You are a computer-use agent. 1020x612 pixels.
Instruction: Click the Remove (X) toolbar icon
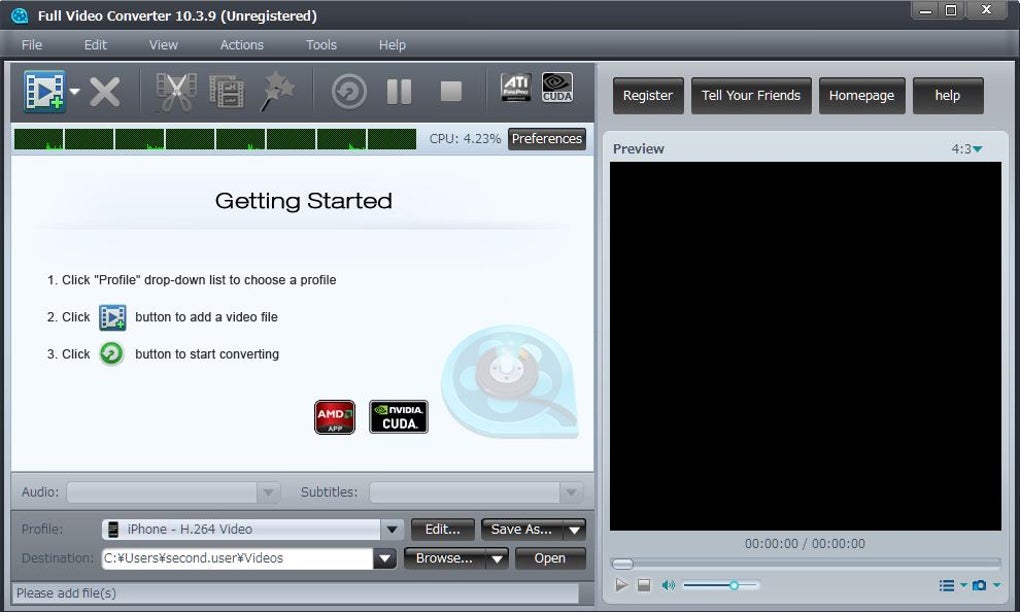pos(105,92)
